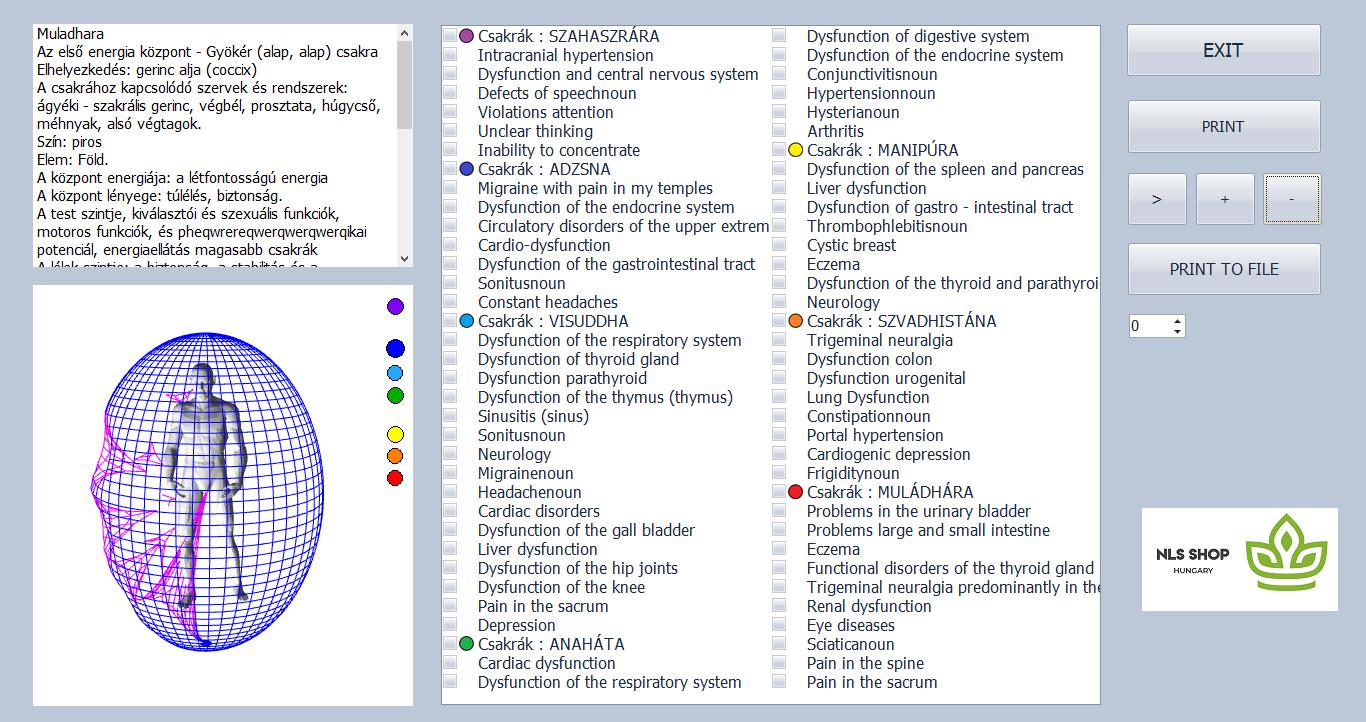This screenshot has height=722, width=1366.
Task: Click the purple circle next to Csakrák : SZAHASZRÁRA
Action: [x=466, y=36]
